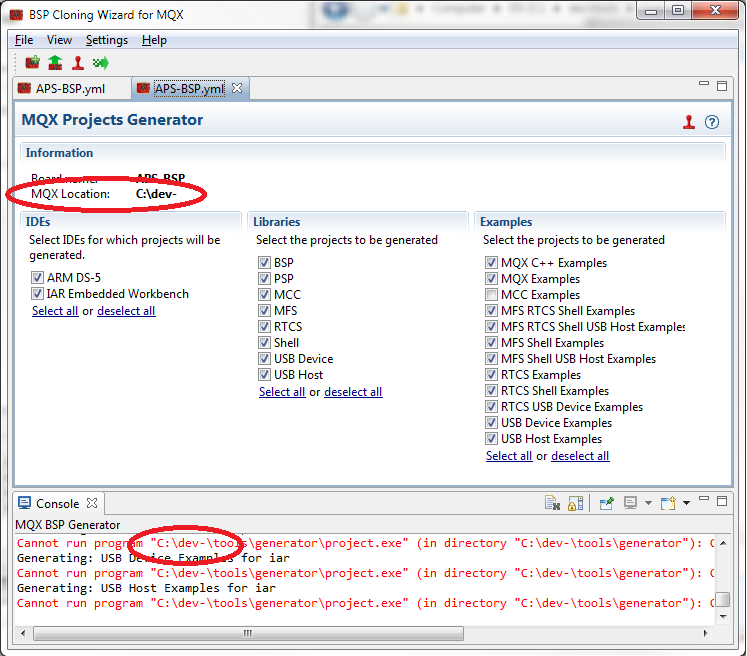Click the green checkered arrow generate icon

coord(101,62)
